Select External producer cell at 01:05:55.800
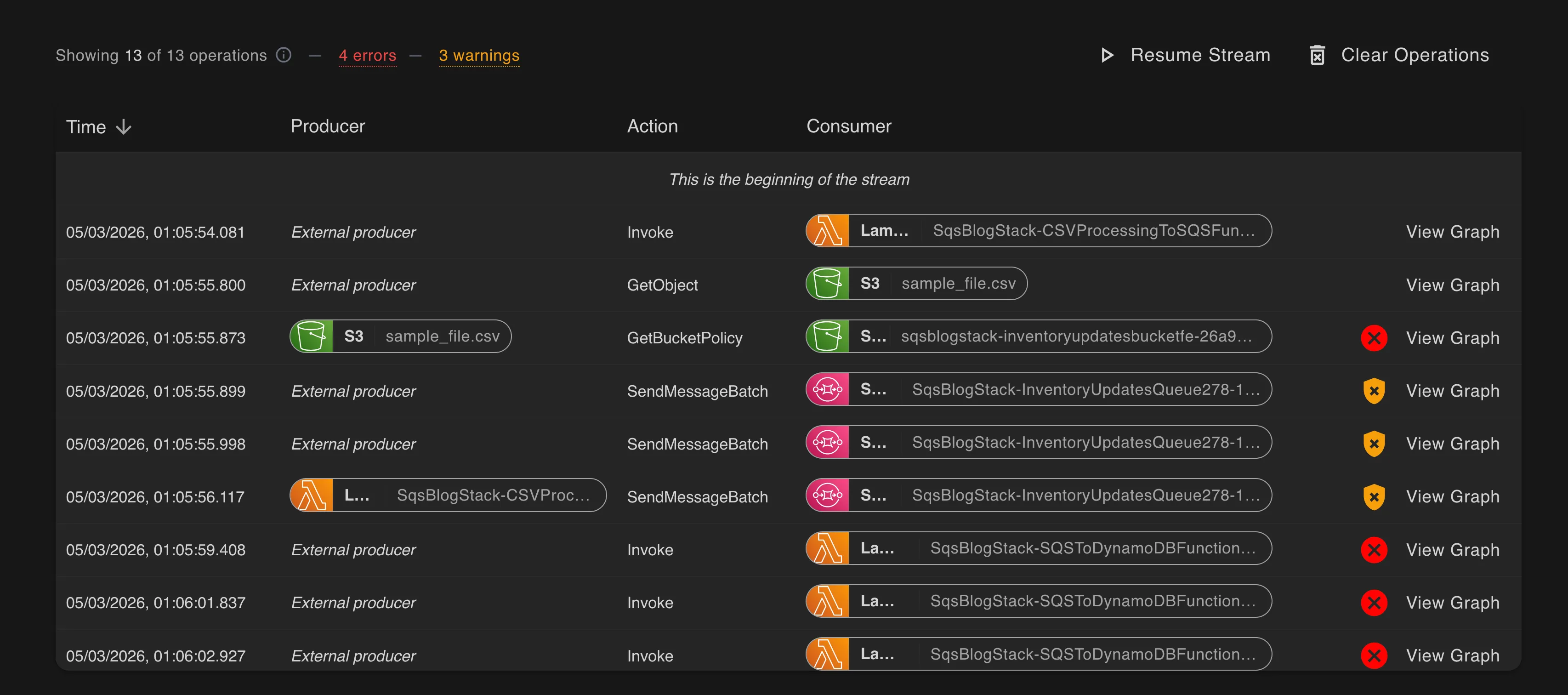Viewport: 1568px width, 695px height. tap(353, 285)
